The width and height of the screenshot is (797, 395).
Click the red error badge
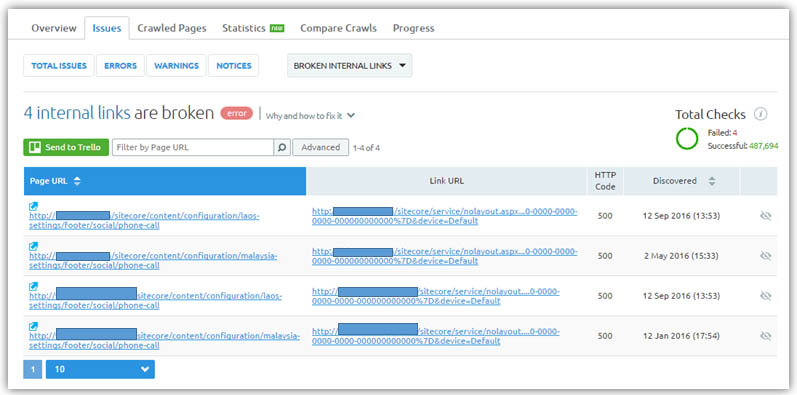click(x=236, y=113)
